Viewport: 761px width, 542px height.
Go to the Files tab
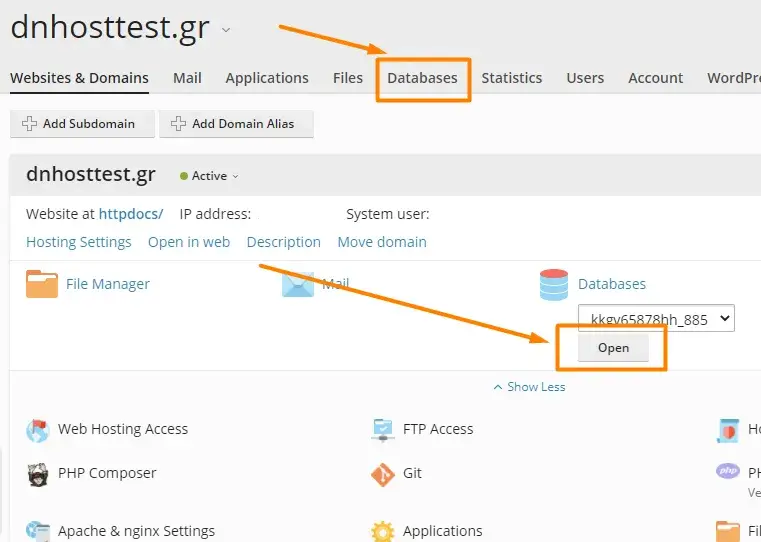click(347, 78)
